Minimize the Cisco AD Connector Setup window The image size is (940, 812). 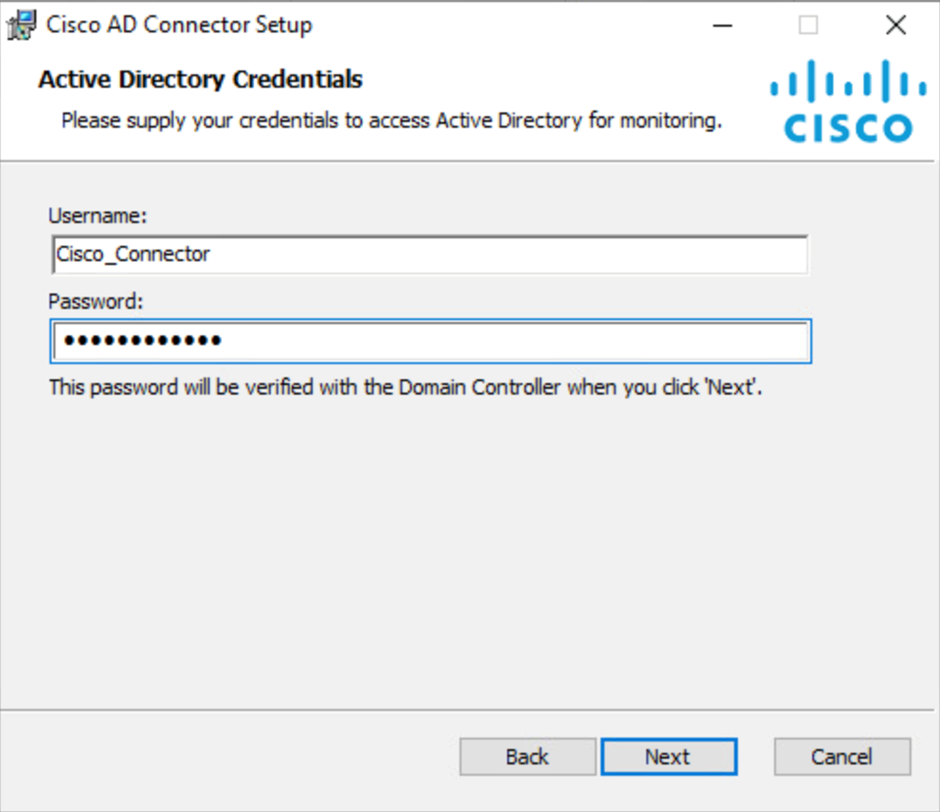click(722, 25)
